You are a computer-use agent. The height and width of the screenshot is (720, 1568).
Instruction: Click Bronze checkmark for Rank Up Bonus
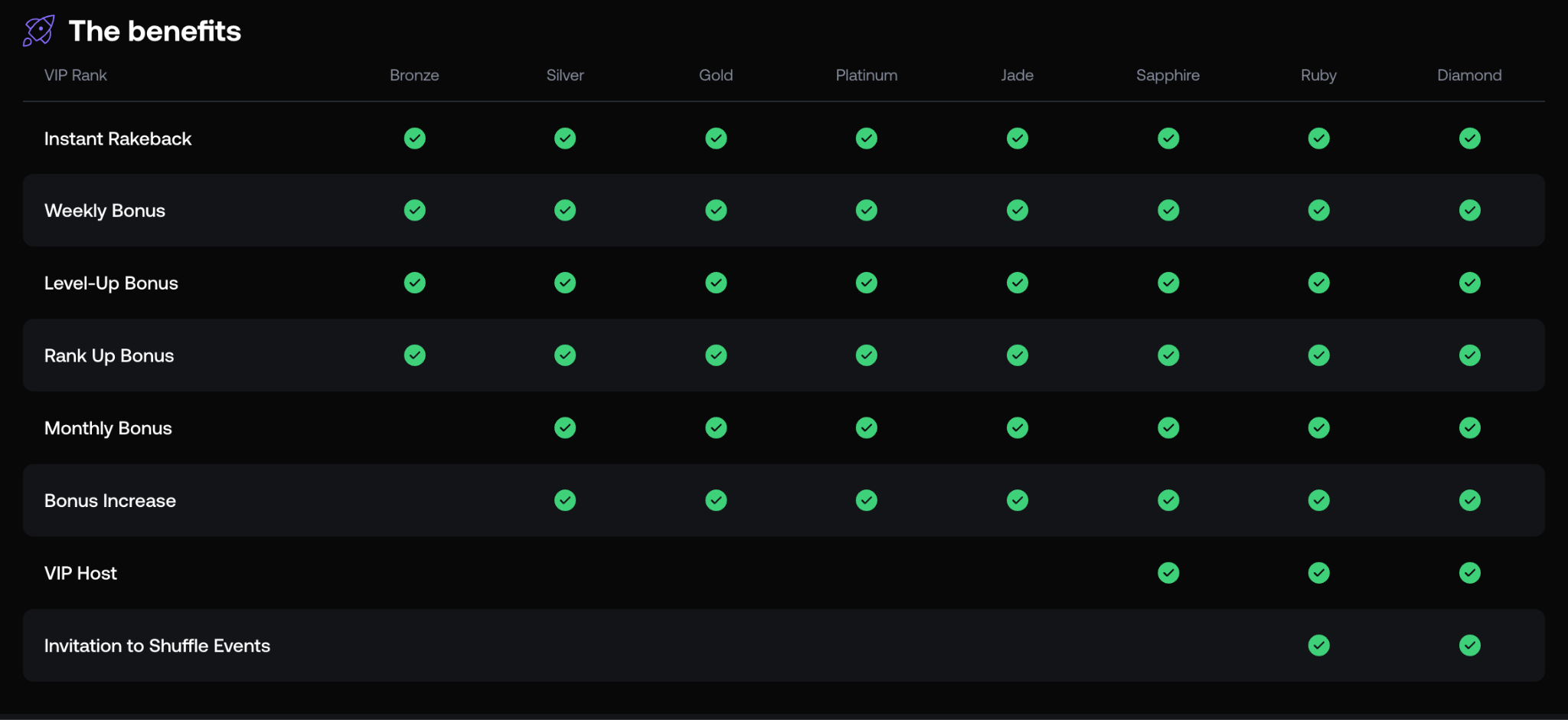(414, 355)
